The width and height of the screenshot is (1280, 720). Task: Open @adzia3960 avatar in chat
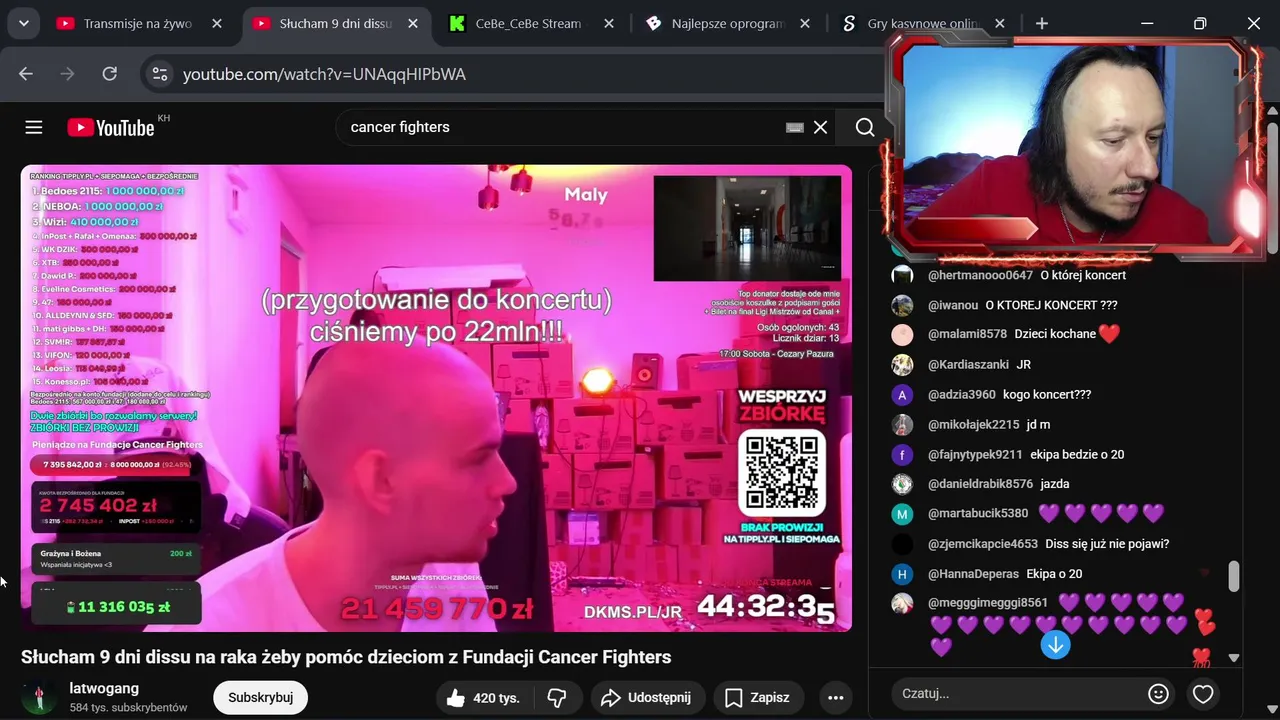(x=902, y=395)
